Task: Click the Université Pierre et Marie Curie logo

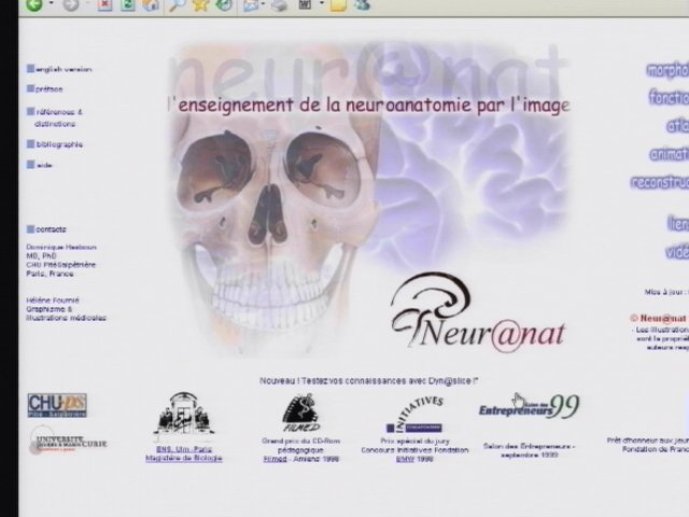Action: tap(68, 441)
